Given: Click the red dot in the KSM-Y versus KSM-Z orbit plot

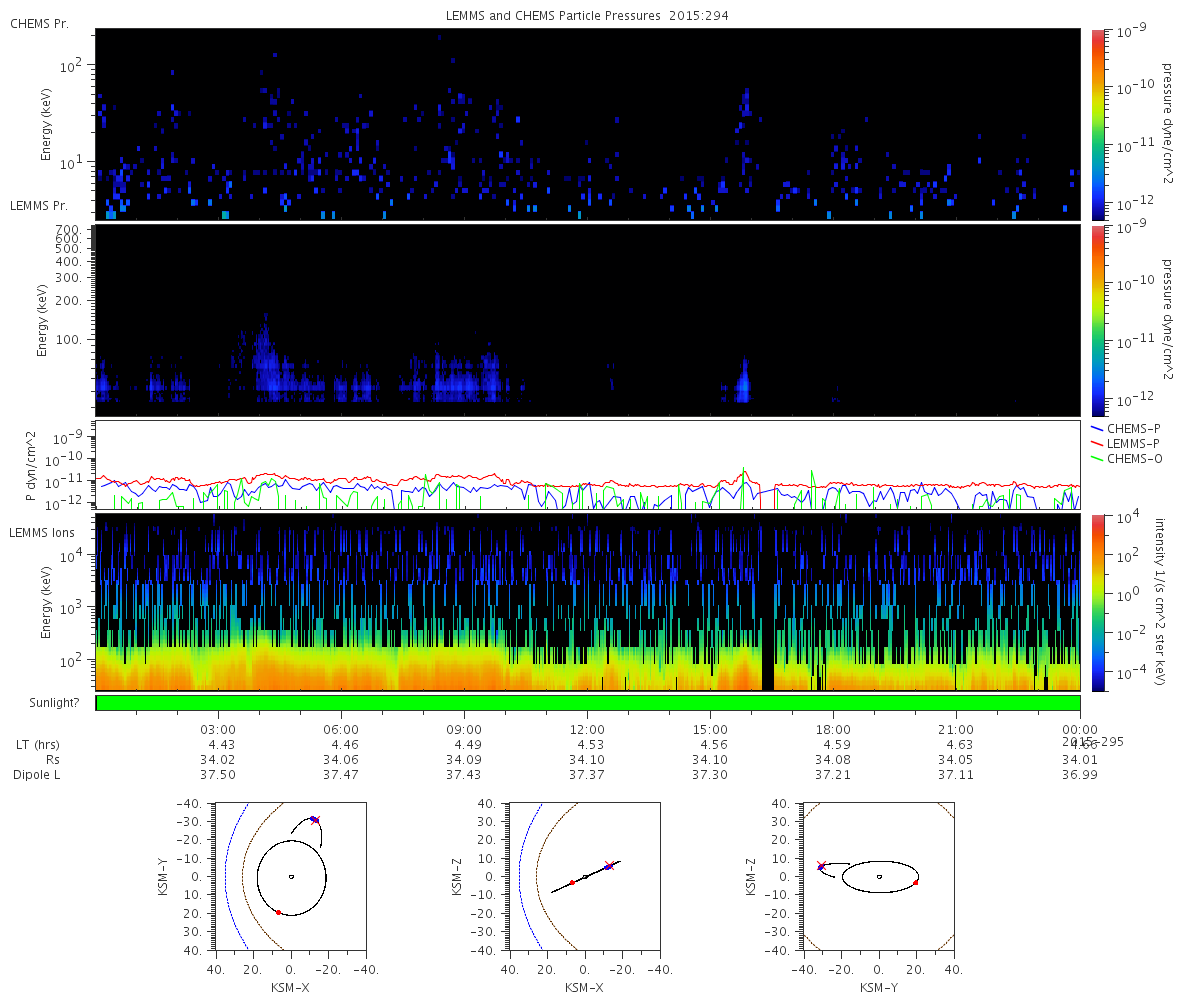Looking at the screenshot, I should (915, 882).
